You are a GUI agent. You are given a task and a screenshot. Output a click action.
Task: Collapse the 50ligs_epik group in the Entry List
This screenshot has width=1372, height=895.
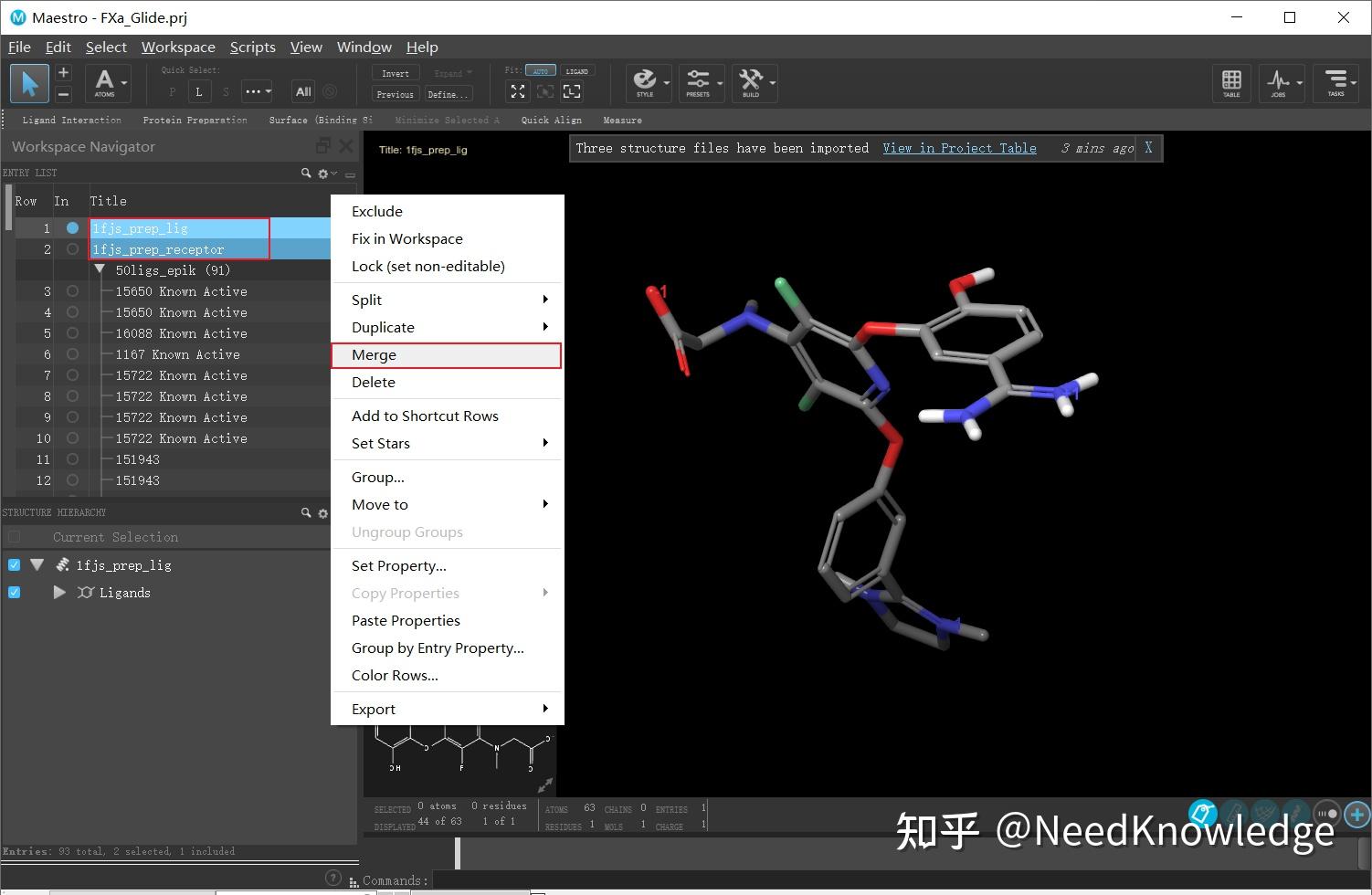100,269
